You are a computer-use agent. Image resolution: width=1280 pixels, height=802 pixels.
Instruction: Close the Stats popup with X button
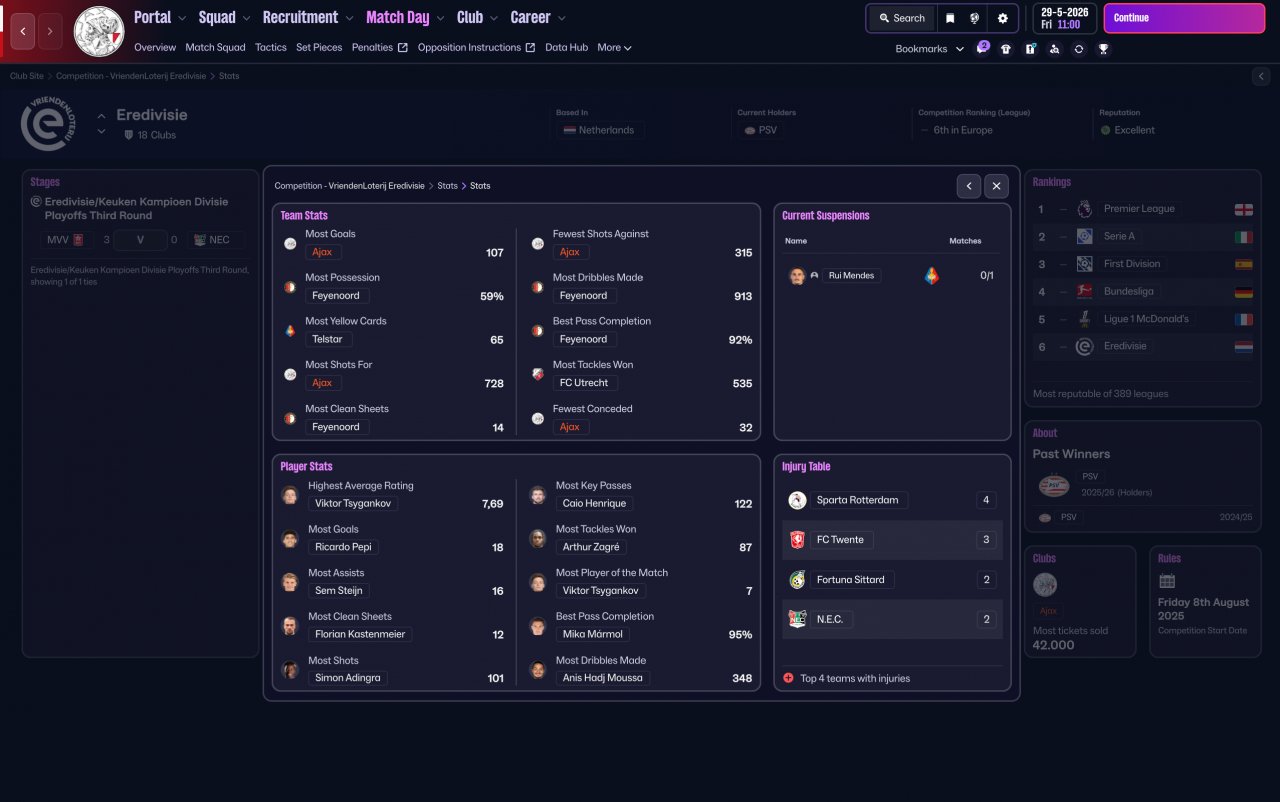pos(996,186)
